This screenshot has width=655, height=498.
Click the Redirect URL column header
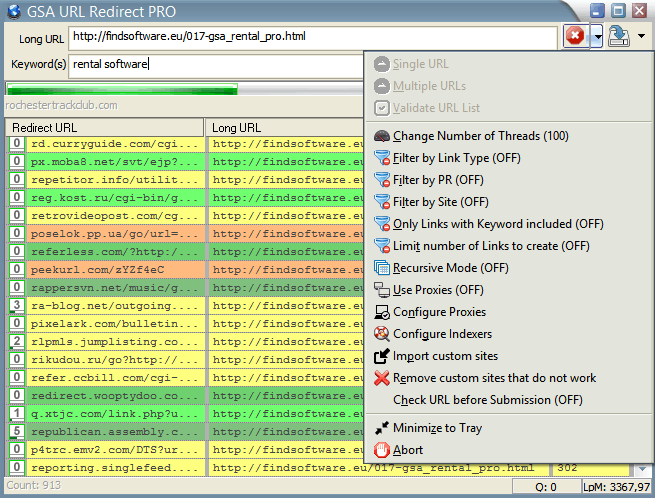[x=105, y=128]
